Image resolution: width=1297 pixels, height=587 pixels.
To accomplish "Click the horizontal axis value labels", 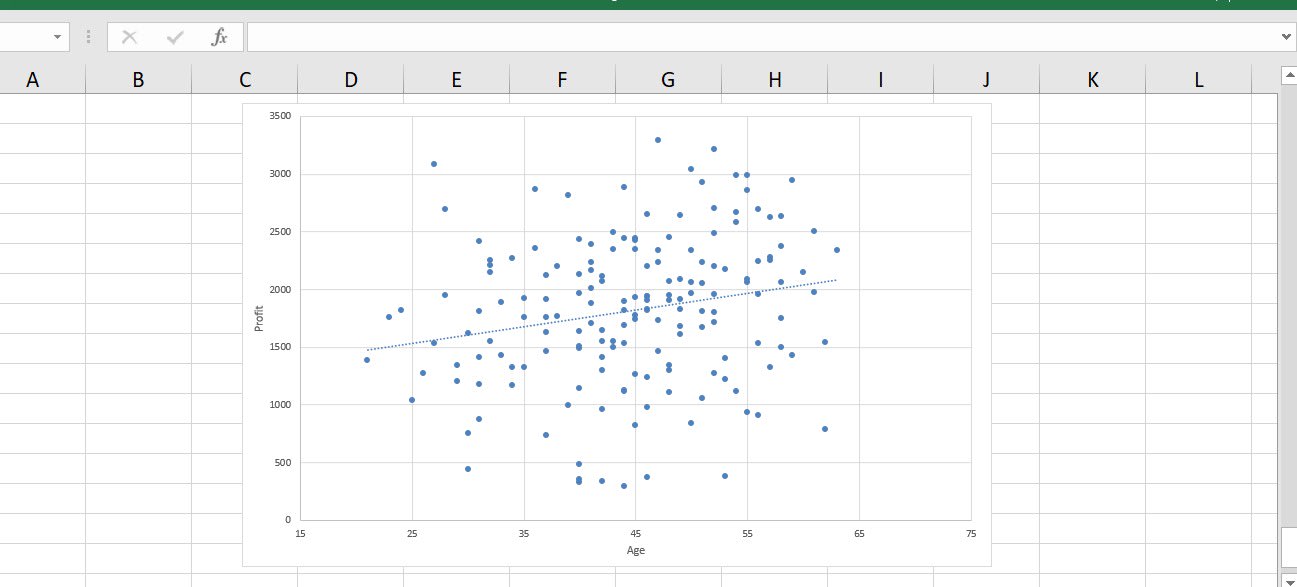I will click(x=634, y=533).
